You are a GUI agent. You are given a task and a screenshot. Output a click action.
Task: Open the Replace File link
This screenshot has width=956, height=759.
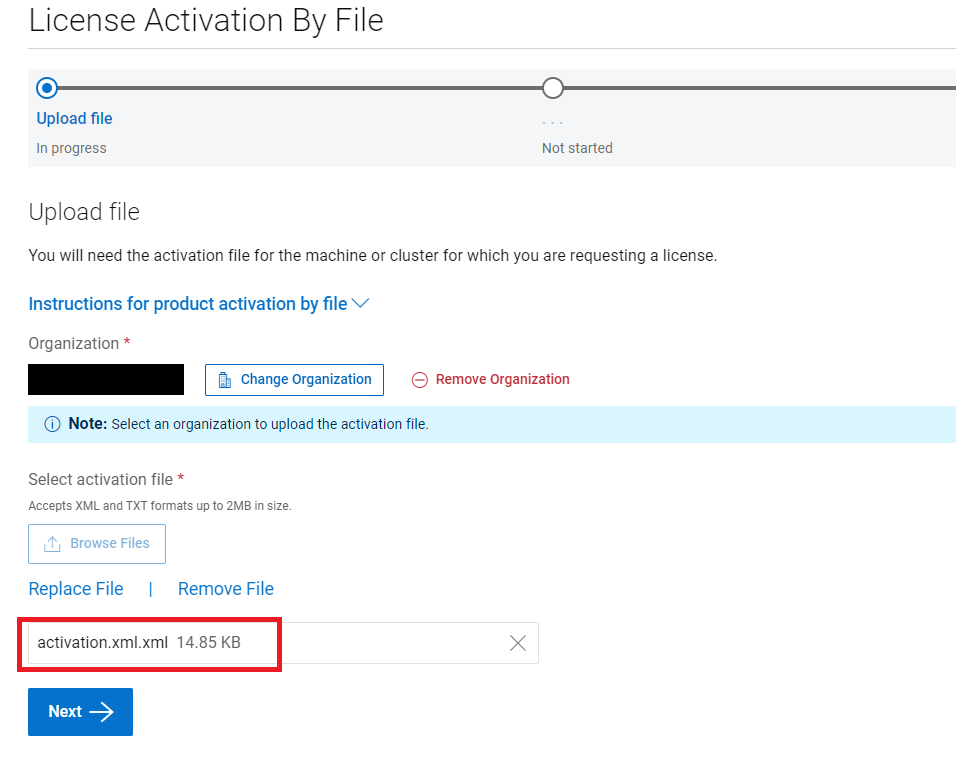[75, 589]
